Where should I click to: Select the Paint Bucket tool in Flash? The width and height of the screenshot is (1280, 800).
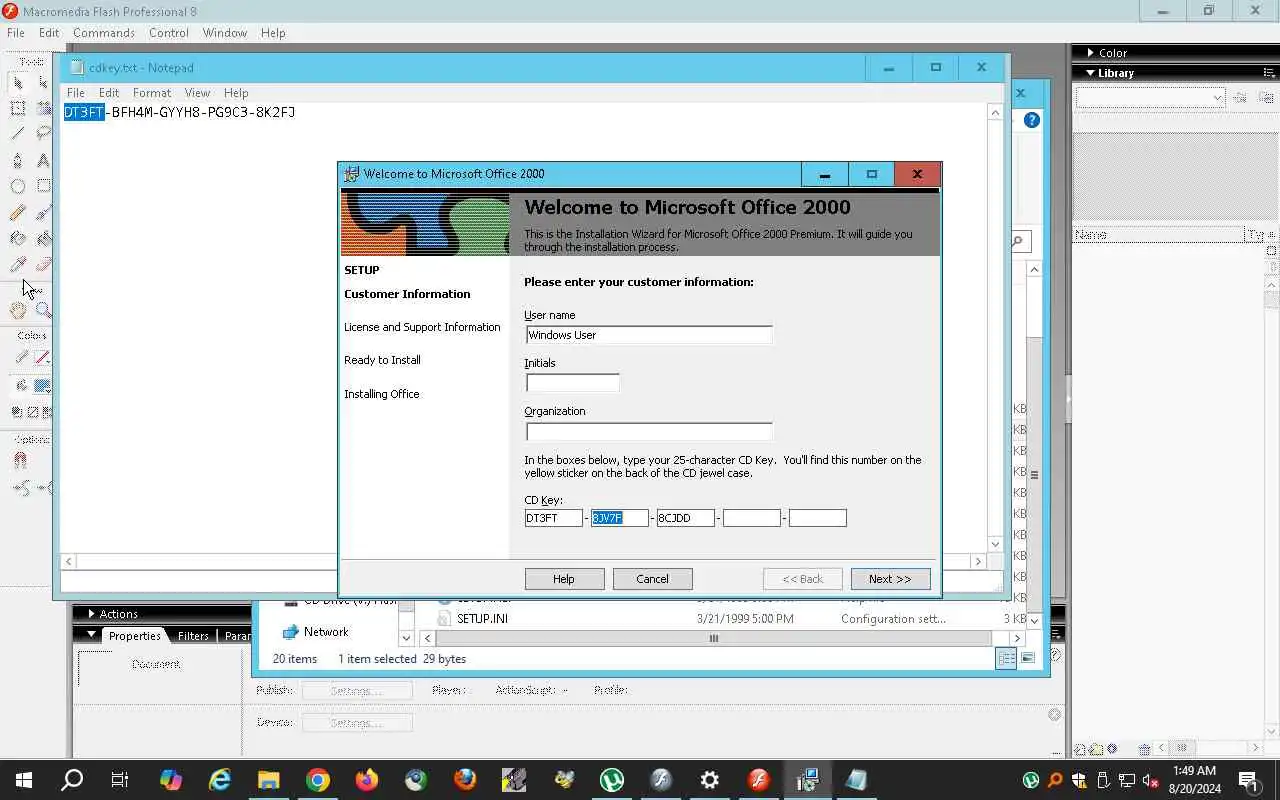(43, 238)
